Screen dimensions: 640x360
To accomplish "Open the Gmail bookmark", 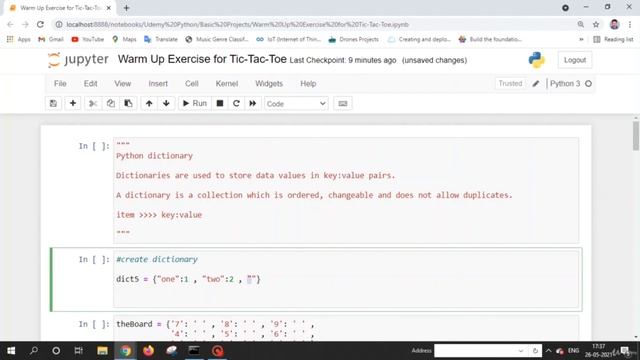I will (51, 39).
